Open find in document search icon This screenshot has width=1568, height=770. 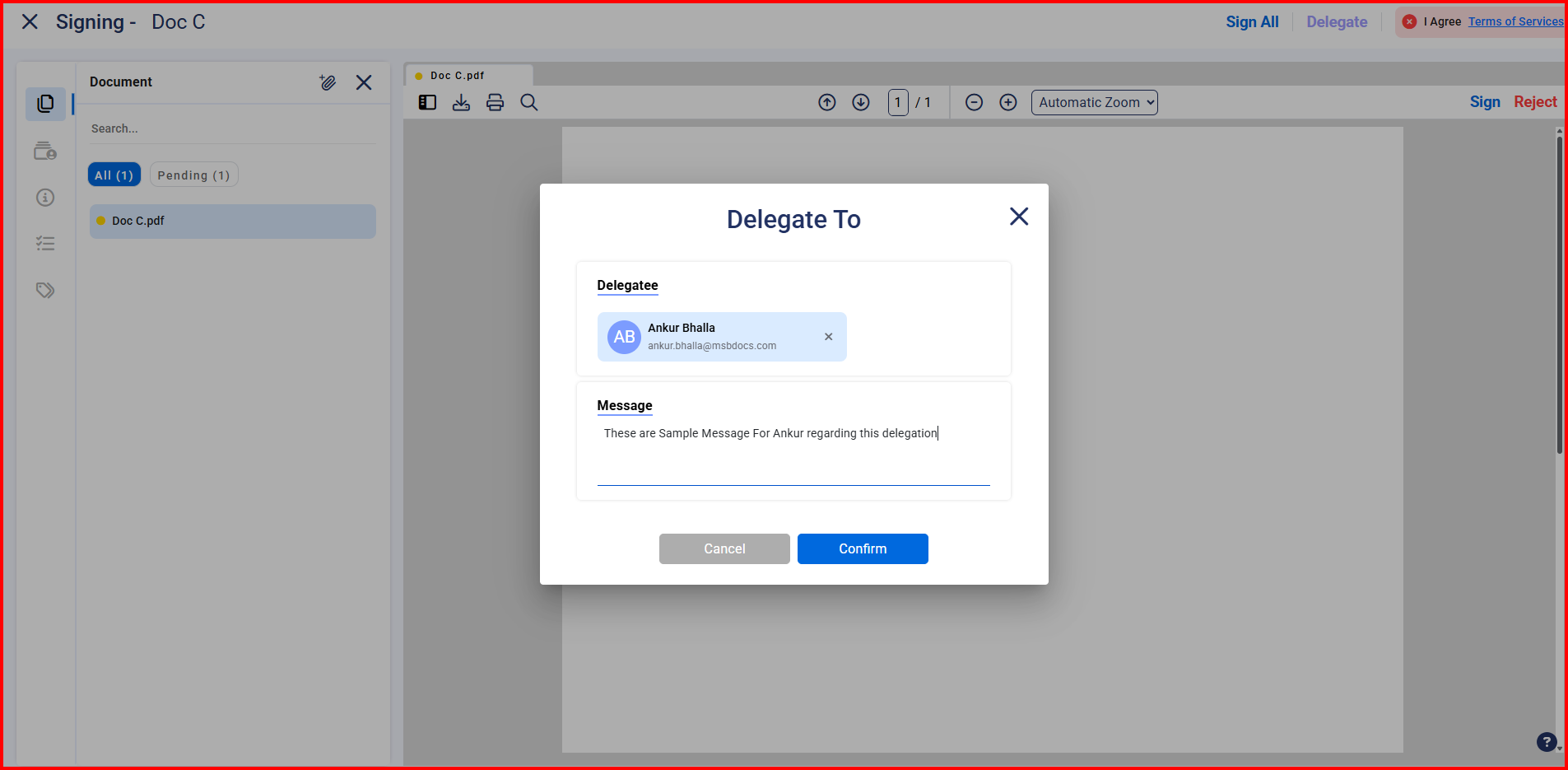tap(529, 102)
